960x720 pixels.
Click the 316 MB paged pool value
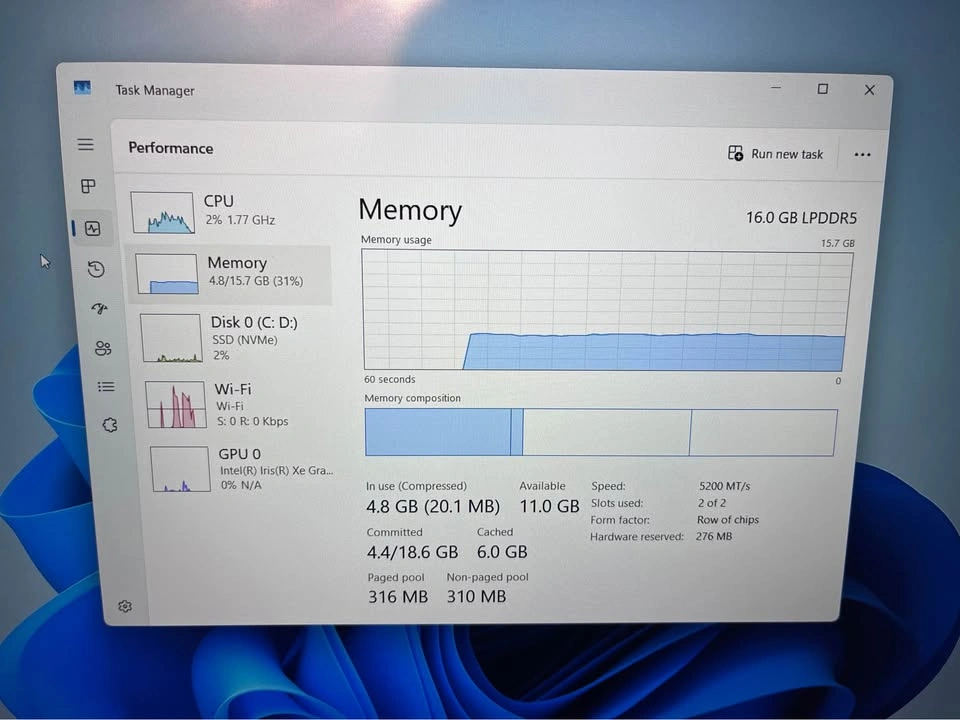pyautogui.click(x=398, y=596)
